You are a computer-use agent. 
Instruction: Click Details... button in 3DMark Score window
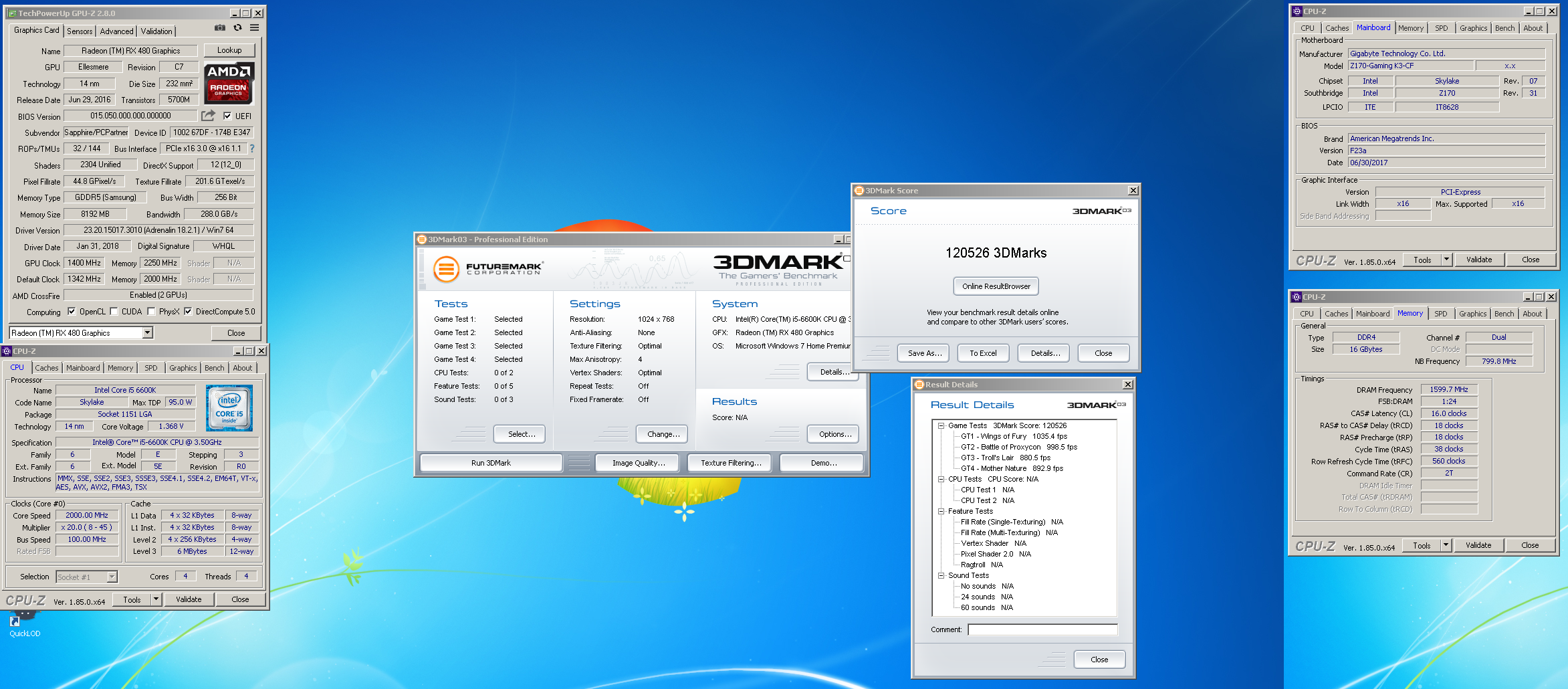[x=1045, y=353]
